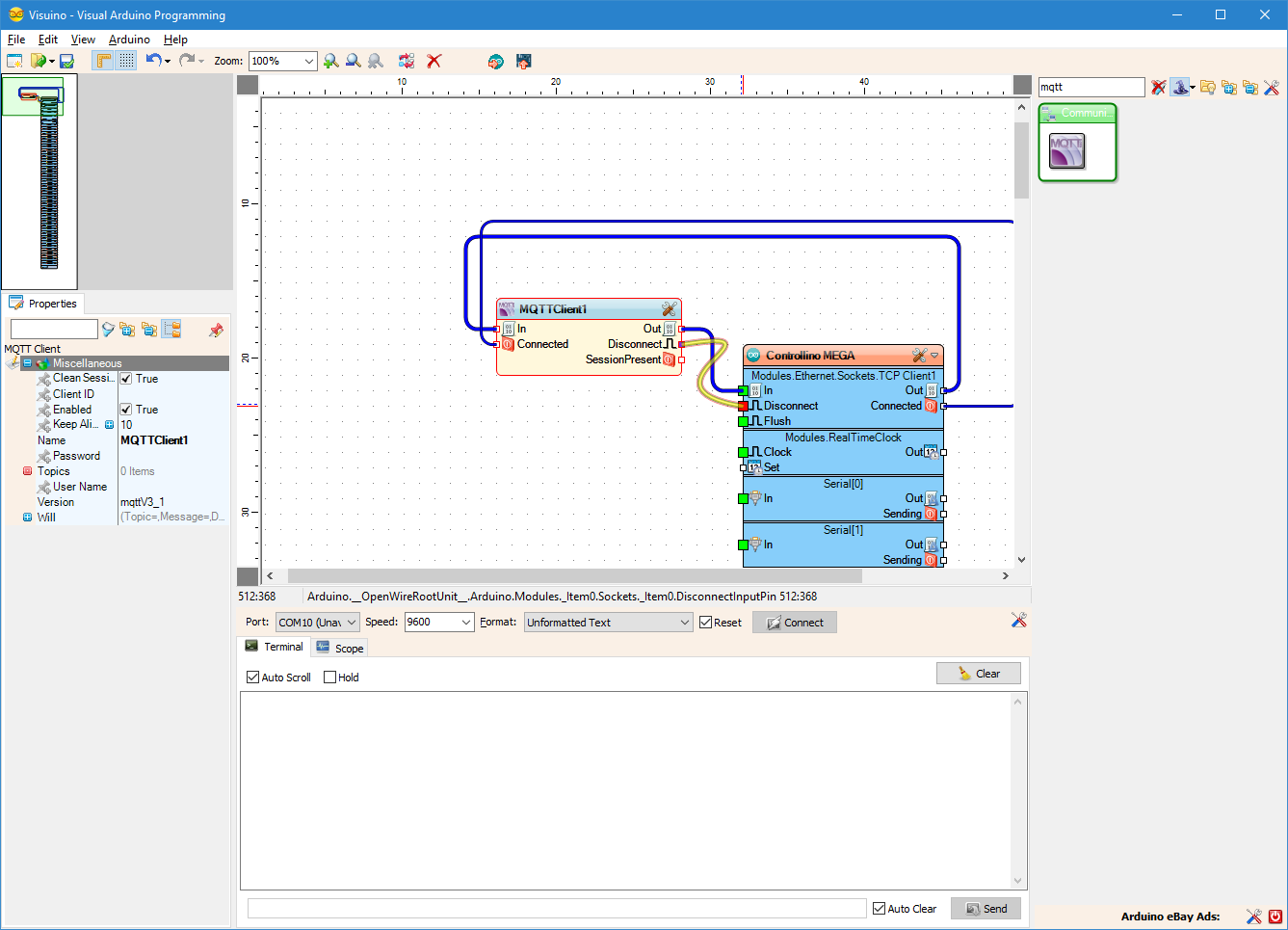The width and height of the screenshot is (1288, 930).
Task: Click the zoom in magnifier icon
Action: pyautogui.click(x=331, y=61)
